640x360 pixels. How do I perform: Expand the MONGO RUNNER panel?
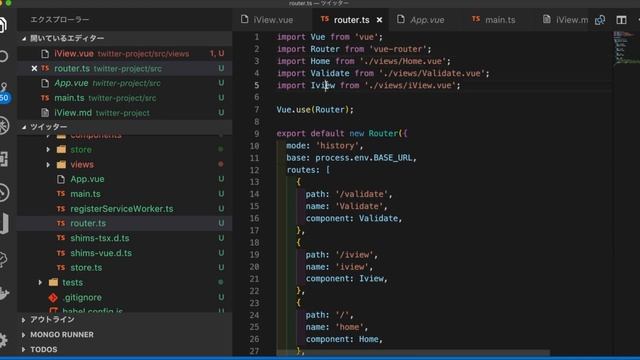124,335
